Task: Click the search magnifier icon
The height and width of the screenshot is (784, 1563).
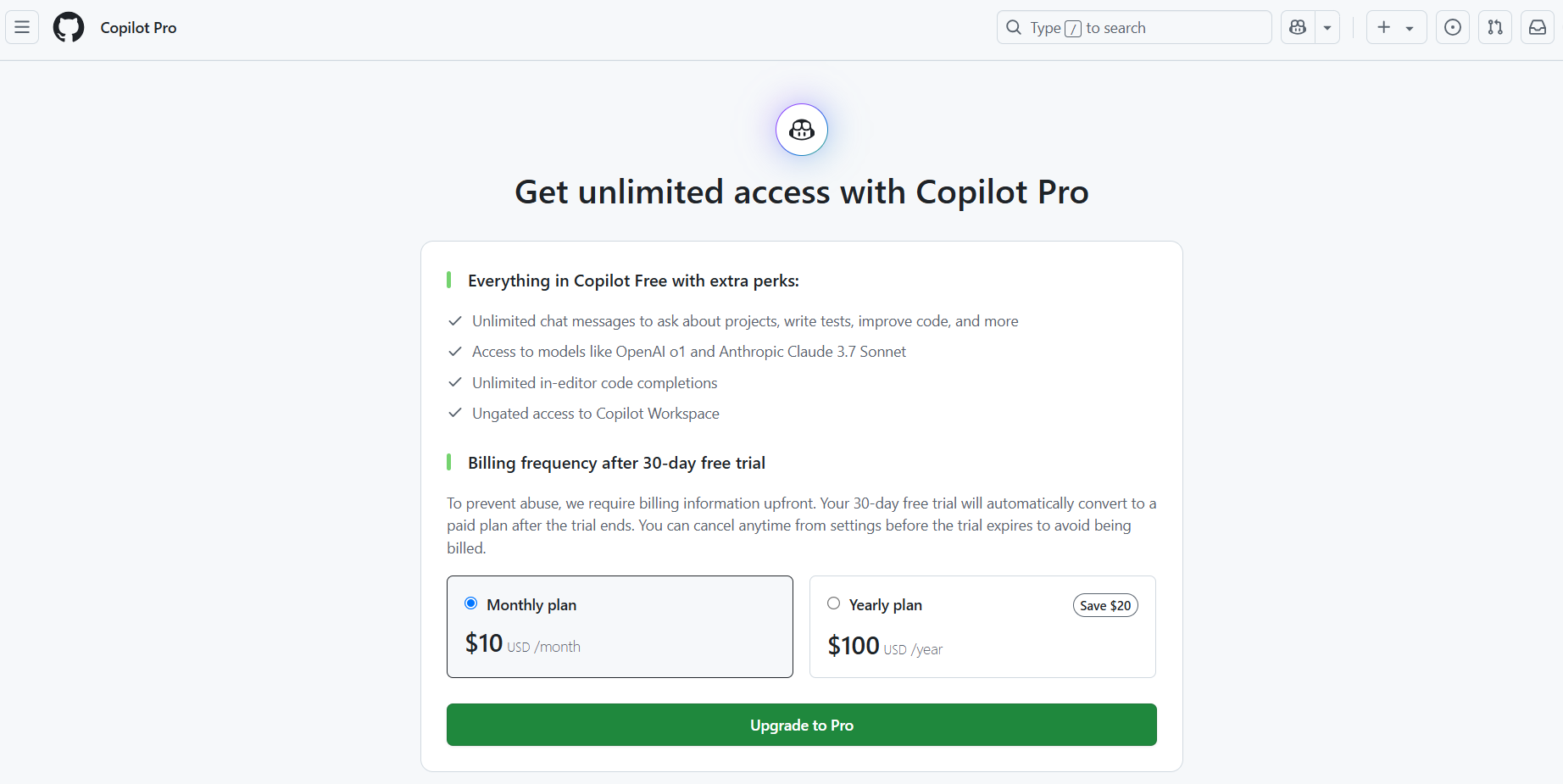Action: [x=1014, y=27]
